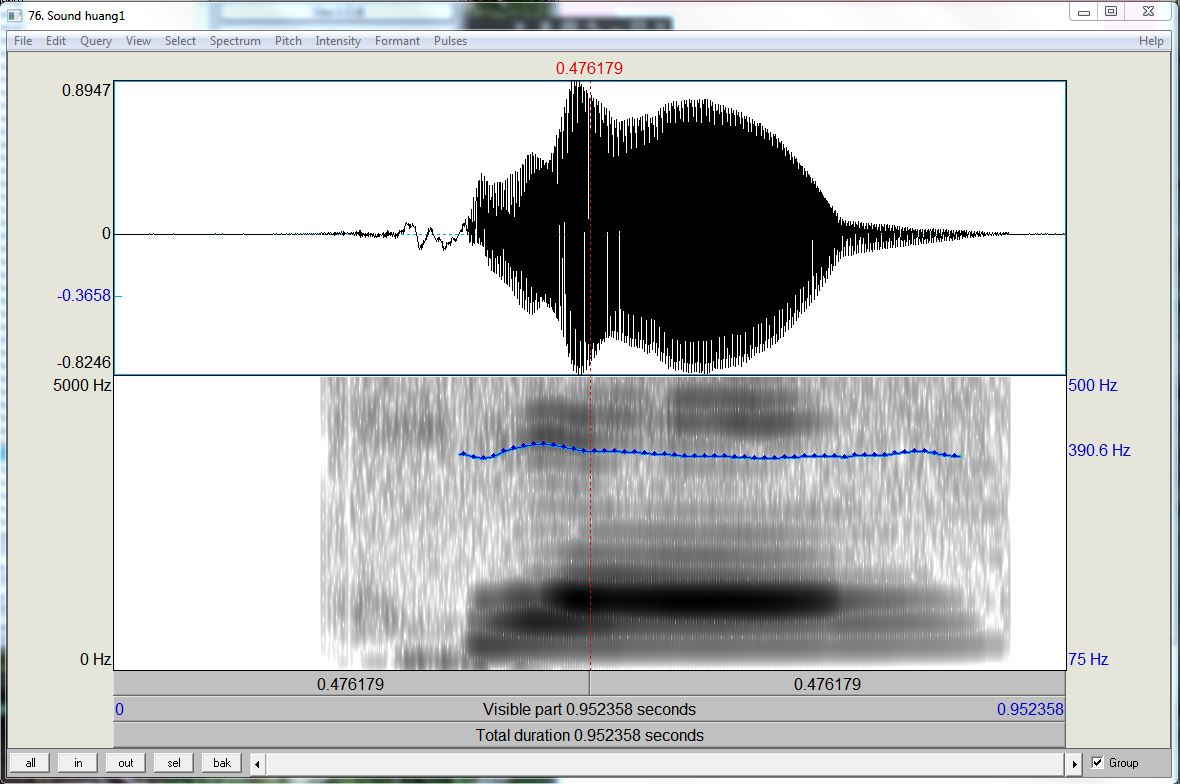The image size is (1180, 784).
Task: Click the red cursor time 0.476179 label
Action: (589, 68)
